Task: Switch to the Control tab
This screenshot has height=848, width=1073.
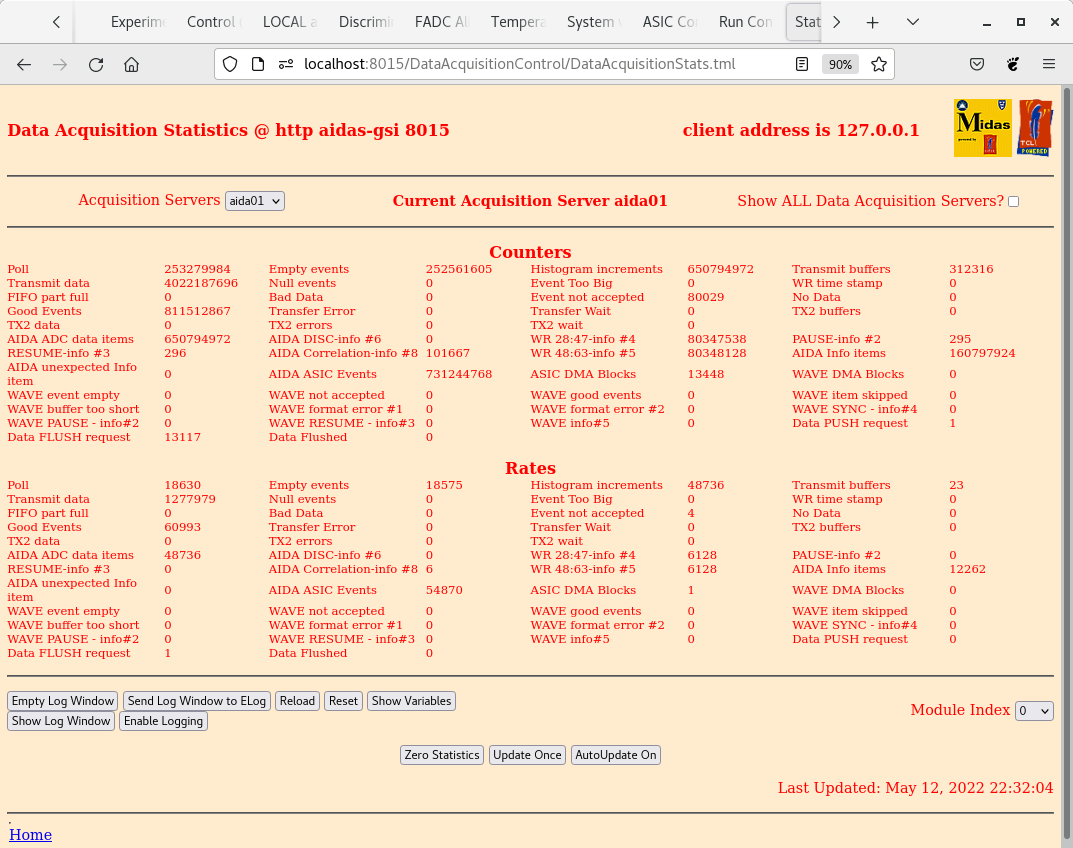Action: 214,22
